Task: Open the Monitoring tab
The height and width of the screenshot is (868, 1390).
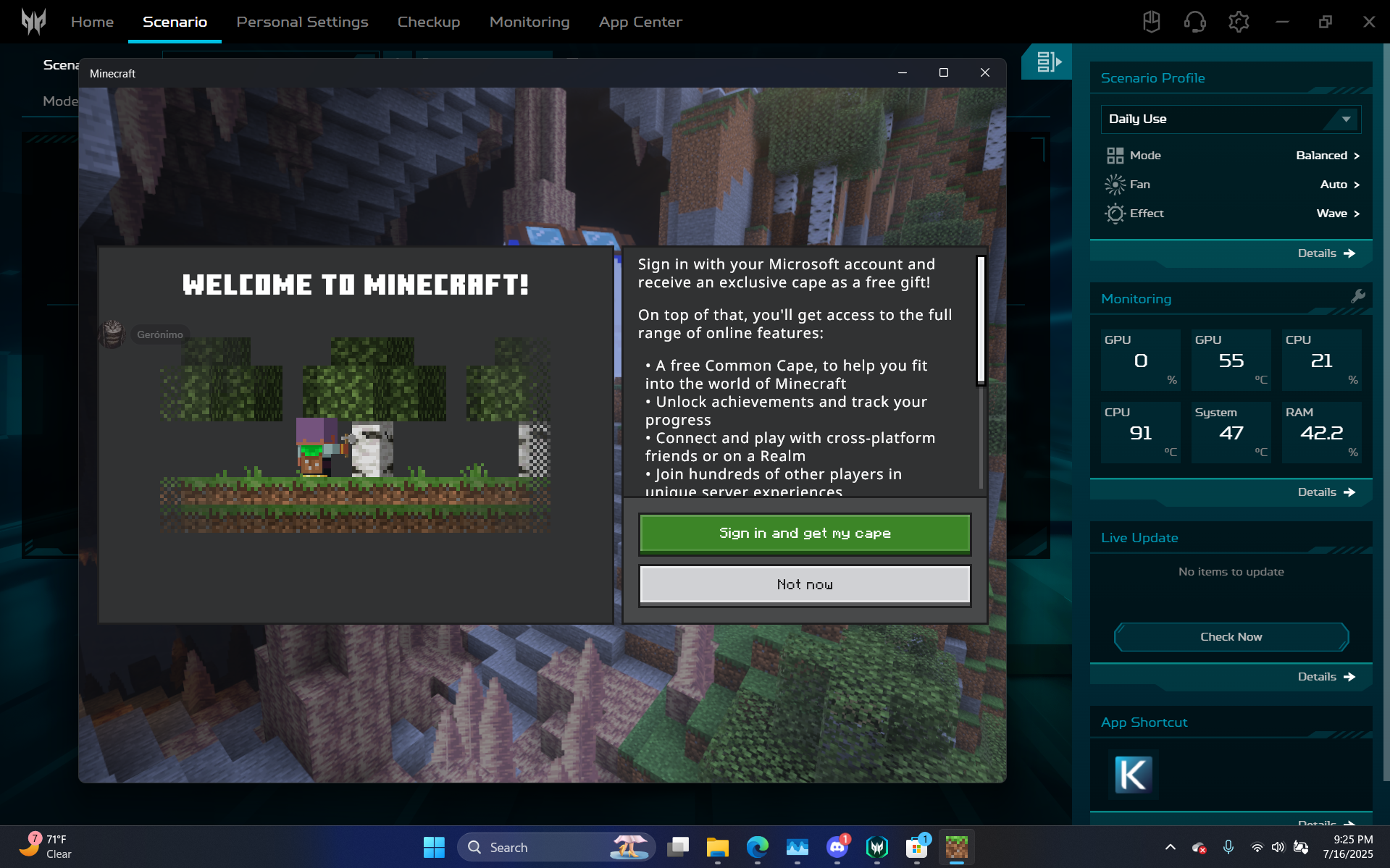Action: (529, 22)
